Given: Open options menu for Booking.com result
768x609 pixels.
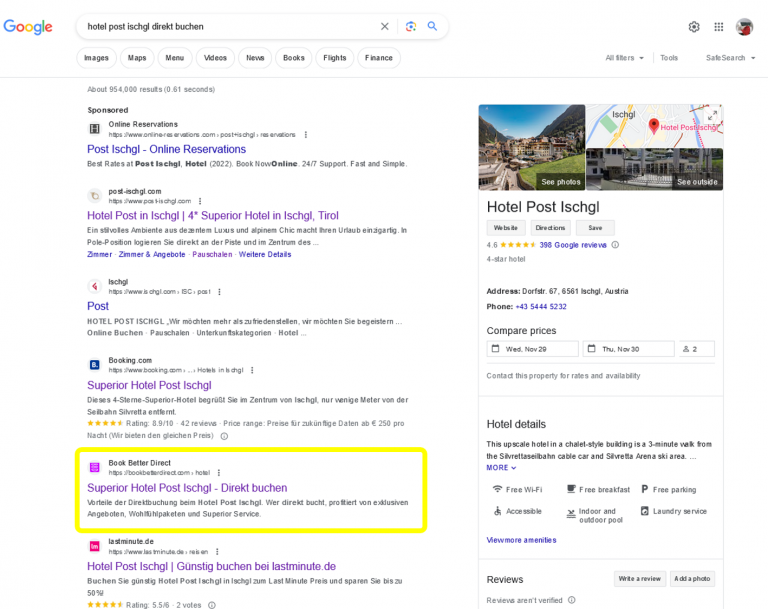Looking at the screenshot, I should point(252,370).
